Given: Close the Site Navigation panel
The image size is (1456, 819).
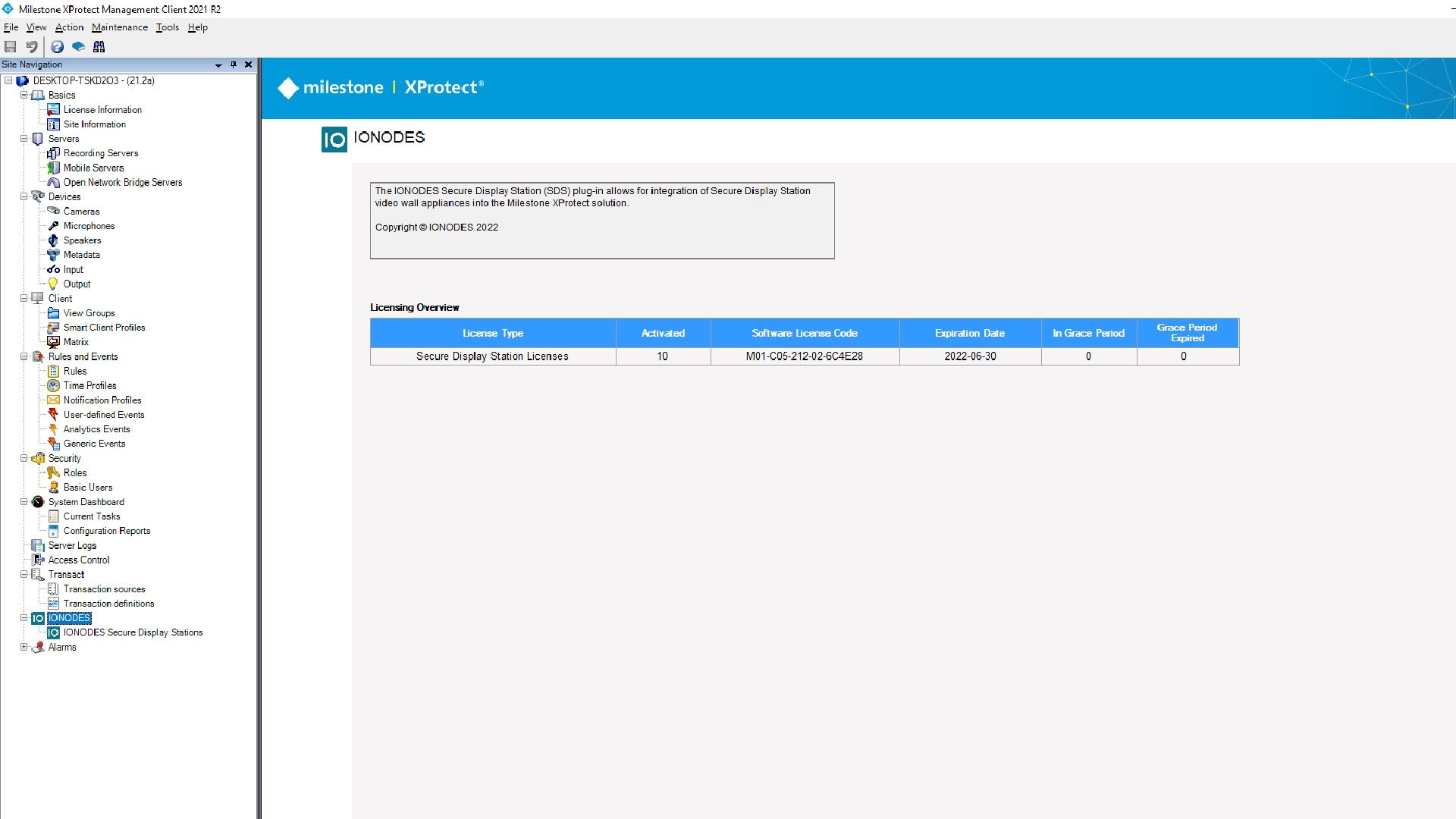Looking at the screenshot, I should (248, 65).
